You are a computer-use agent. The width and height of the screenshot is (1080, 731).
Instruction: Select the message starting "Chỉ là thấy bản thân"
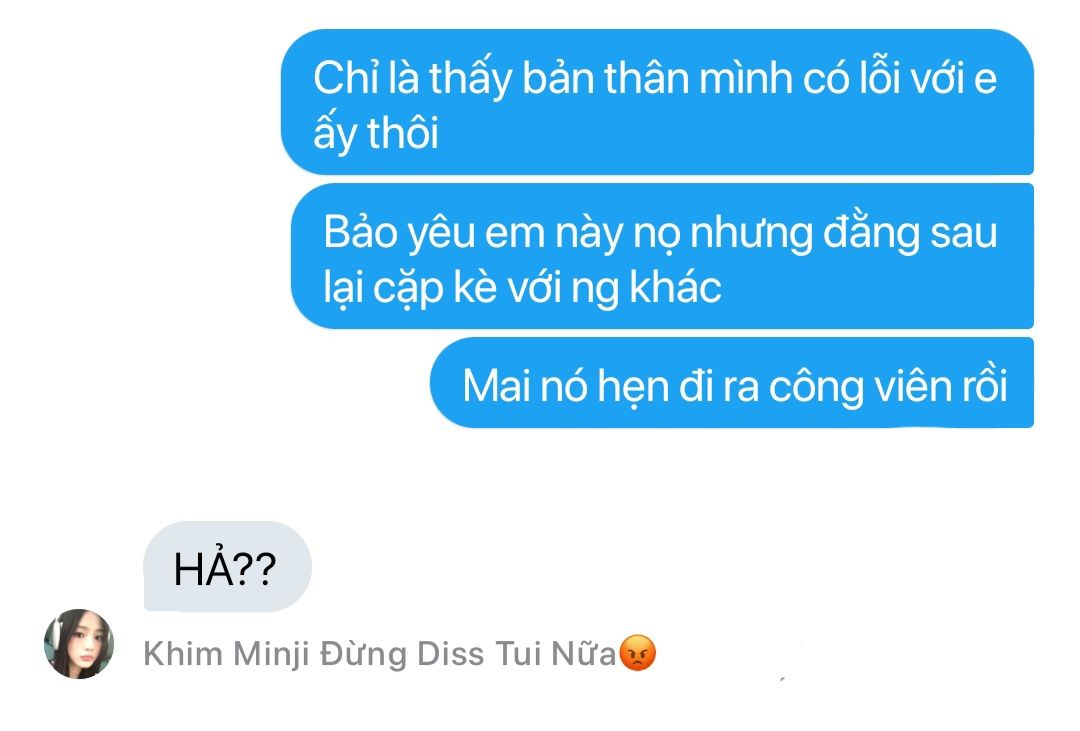click(658, 102)
